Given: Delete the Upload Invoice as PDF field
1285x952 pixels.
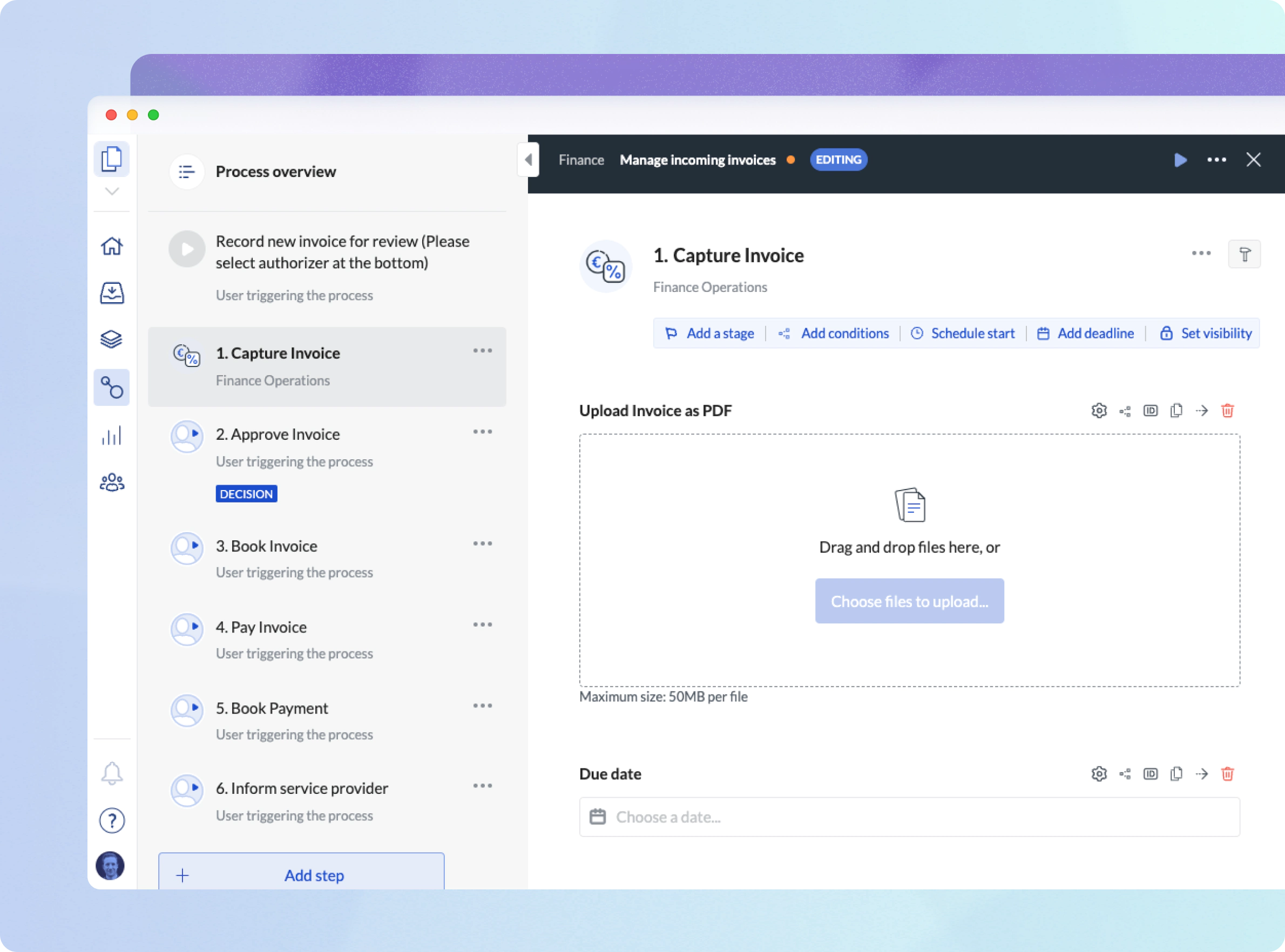Looking at the screenshot, I should click(1227, 411).
